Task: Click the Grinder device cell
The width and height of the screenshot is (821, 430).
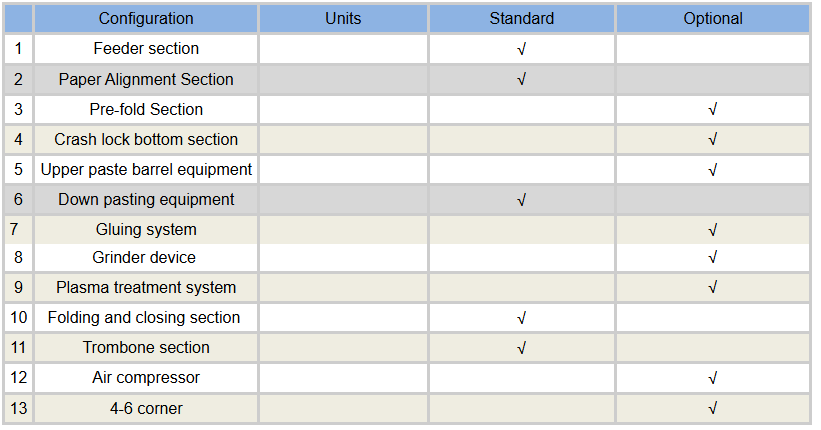Action: click(146, 258)
